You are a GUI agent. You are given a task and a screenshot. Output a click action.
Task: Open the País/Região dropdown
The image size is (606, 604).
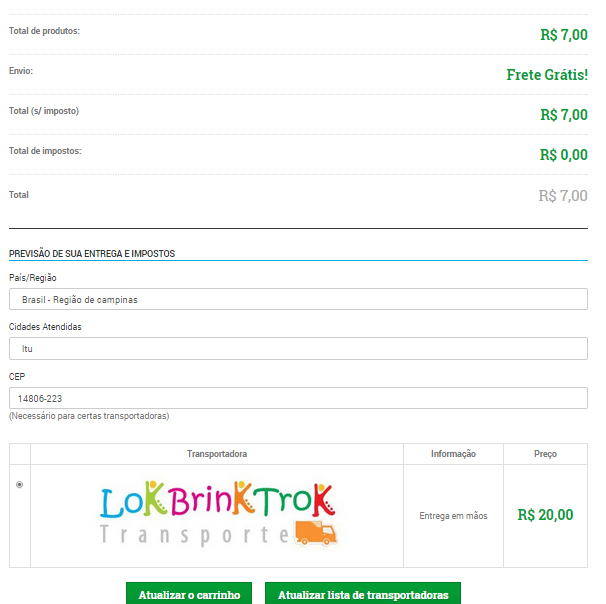298,299
